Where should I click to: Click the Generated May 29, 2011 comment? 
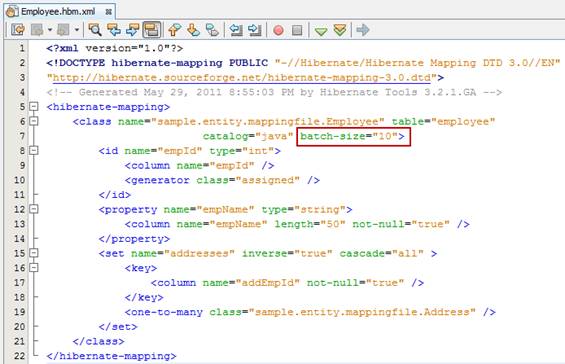click(274, 92)
